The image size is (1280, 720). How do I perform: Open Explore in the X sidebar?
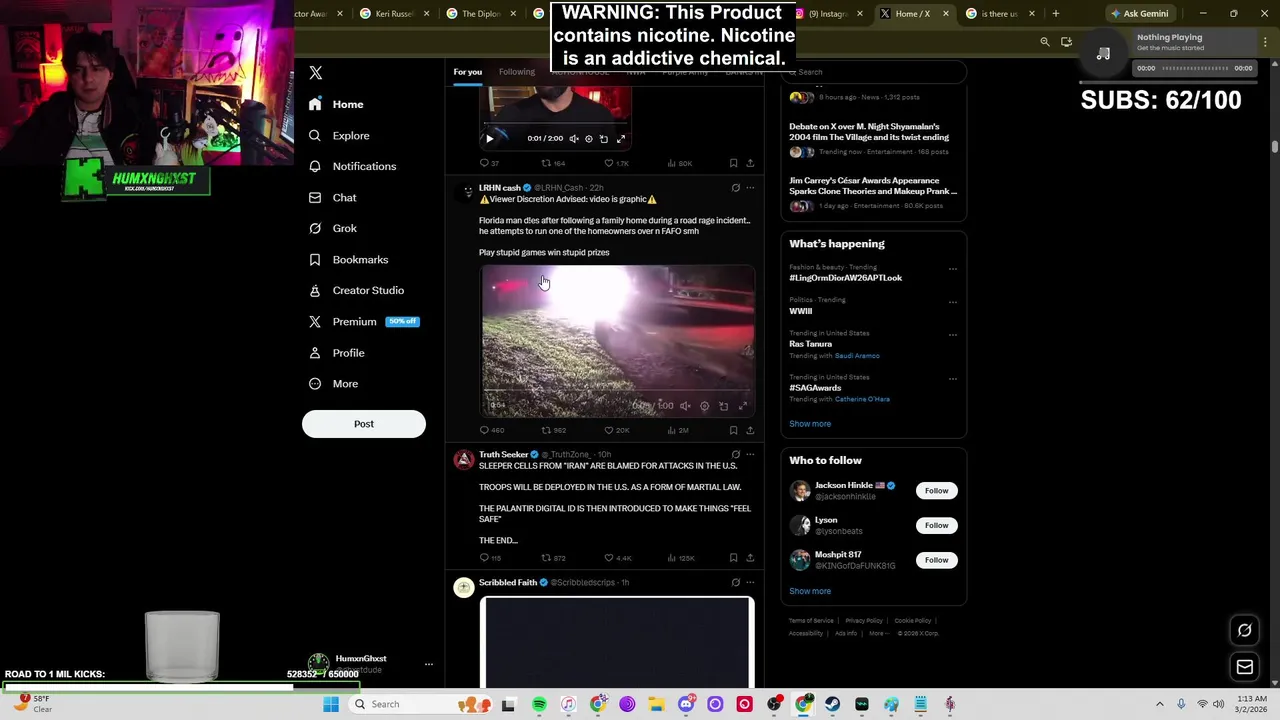340,135
